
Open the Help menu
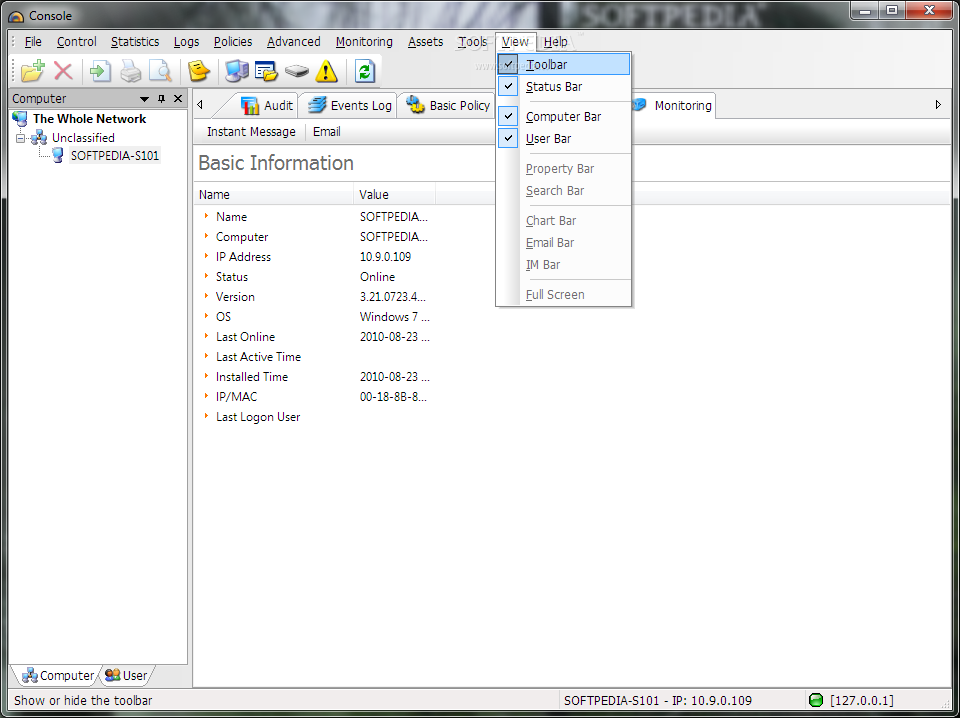click(x=555, y=42)
